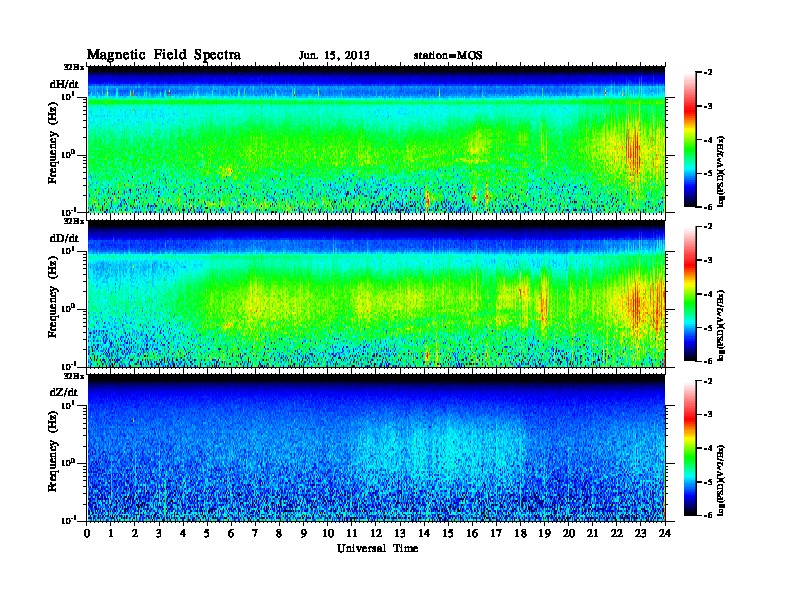
Task: Click hour tick label "18" on time axis
Action: click(521, 534)
